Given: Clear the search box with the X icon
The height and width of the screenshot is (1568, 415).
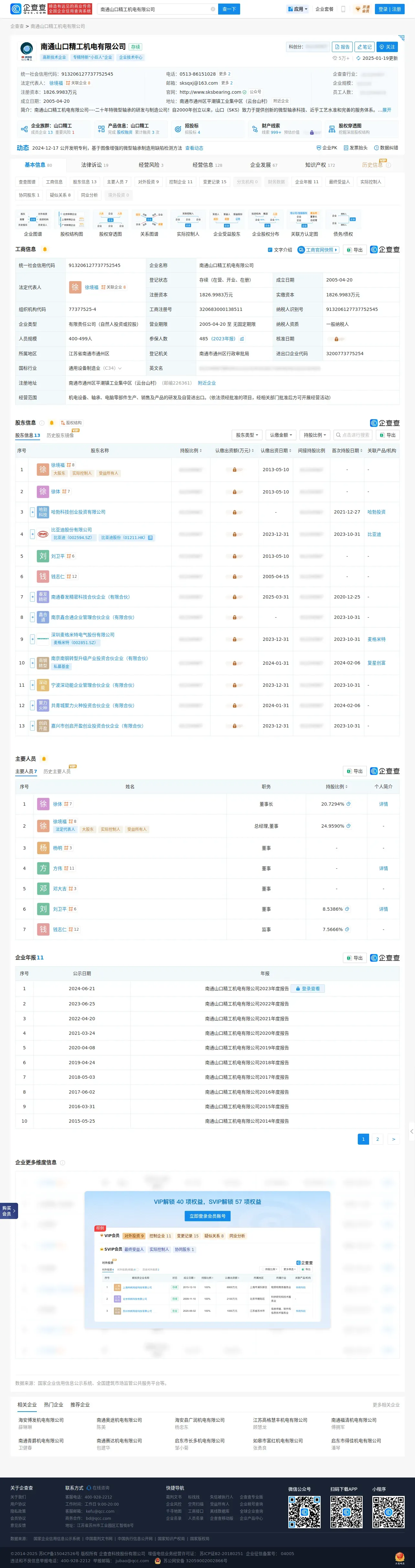Looking at the screenshot, I should 212,9.
